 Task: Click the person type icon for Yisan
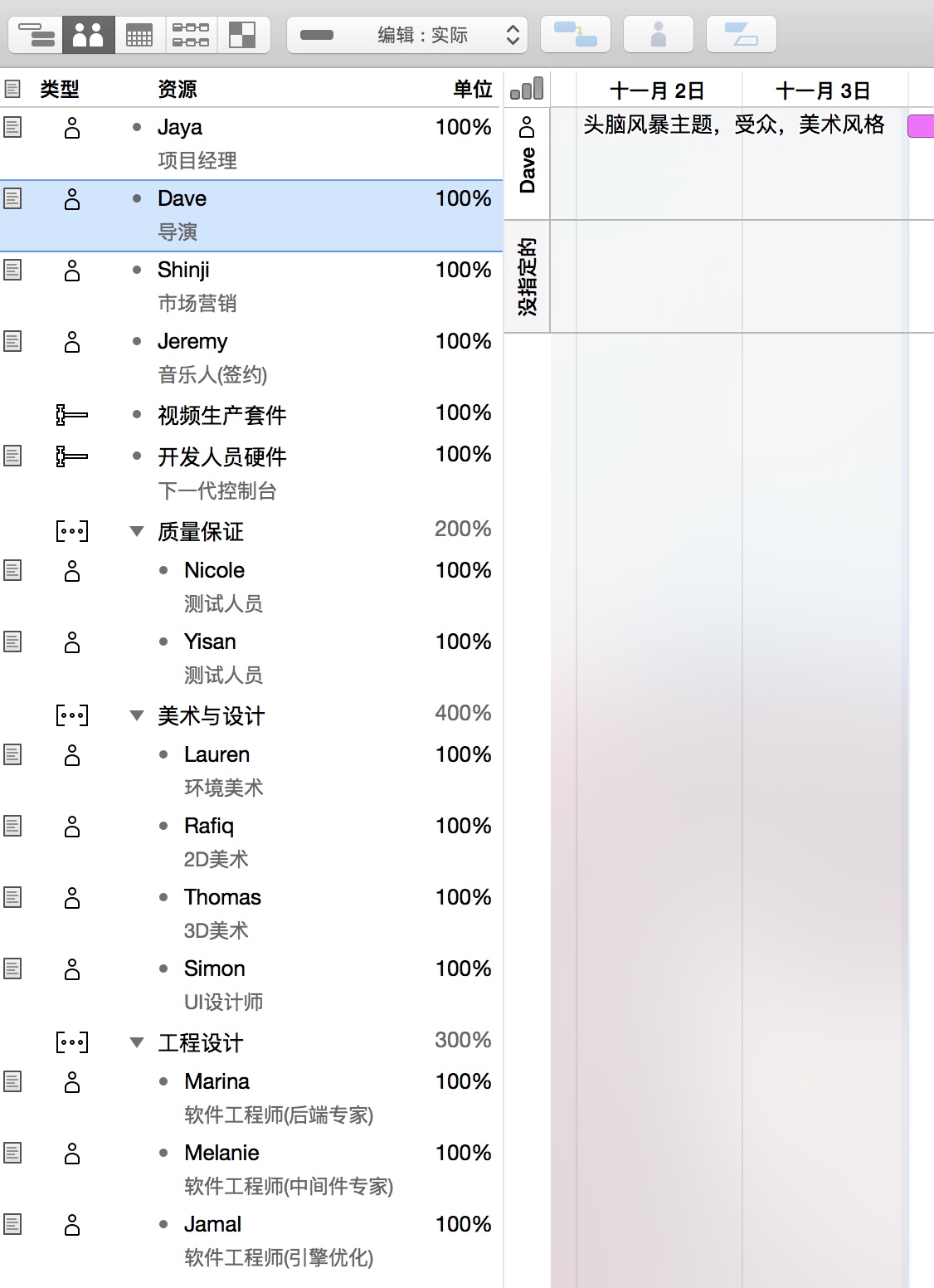click(x=72, y=642)
